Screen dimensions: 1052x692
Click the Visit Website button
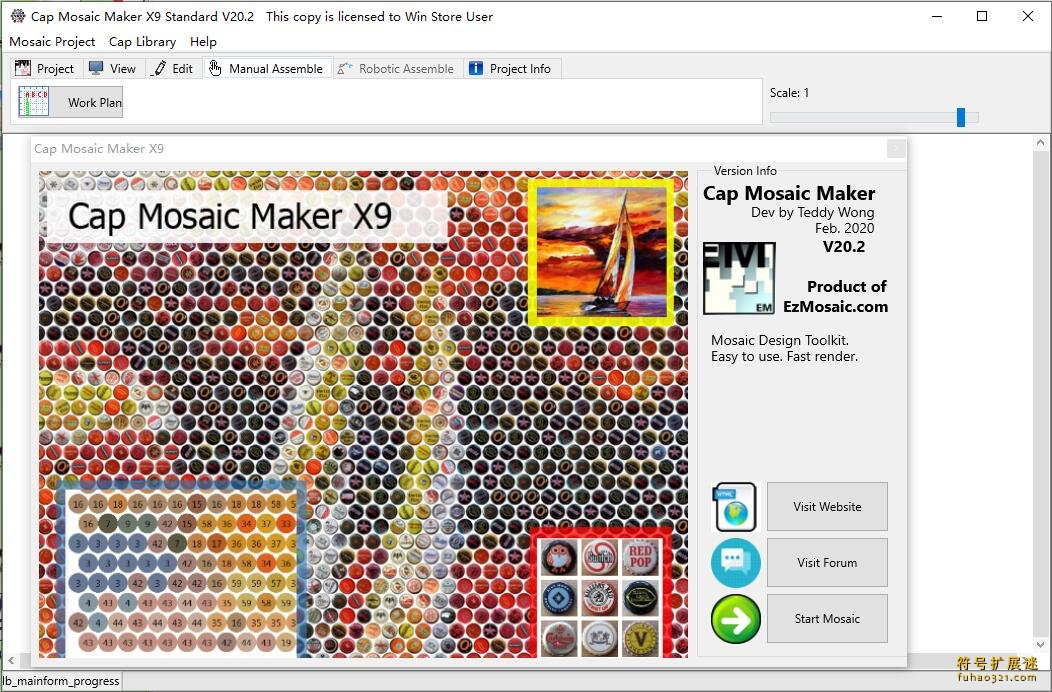(x=827, y=506)
